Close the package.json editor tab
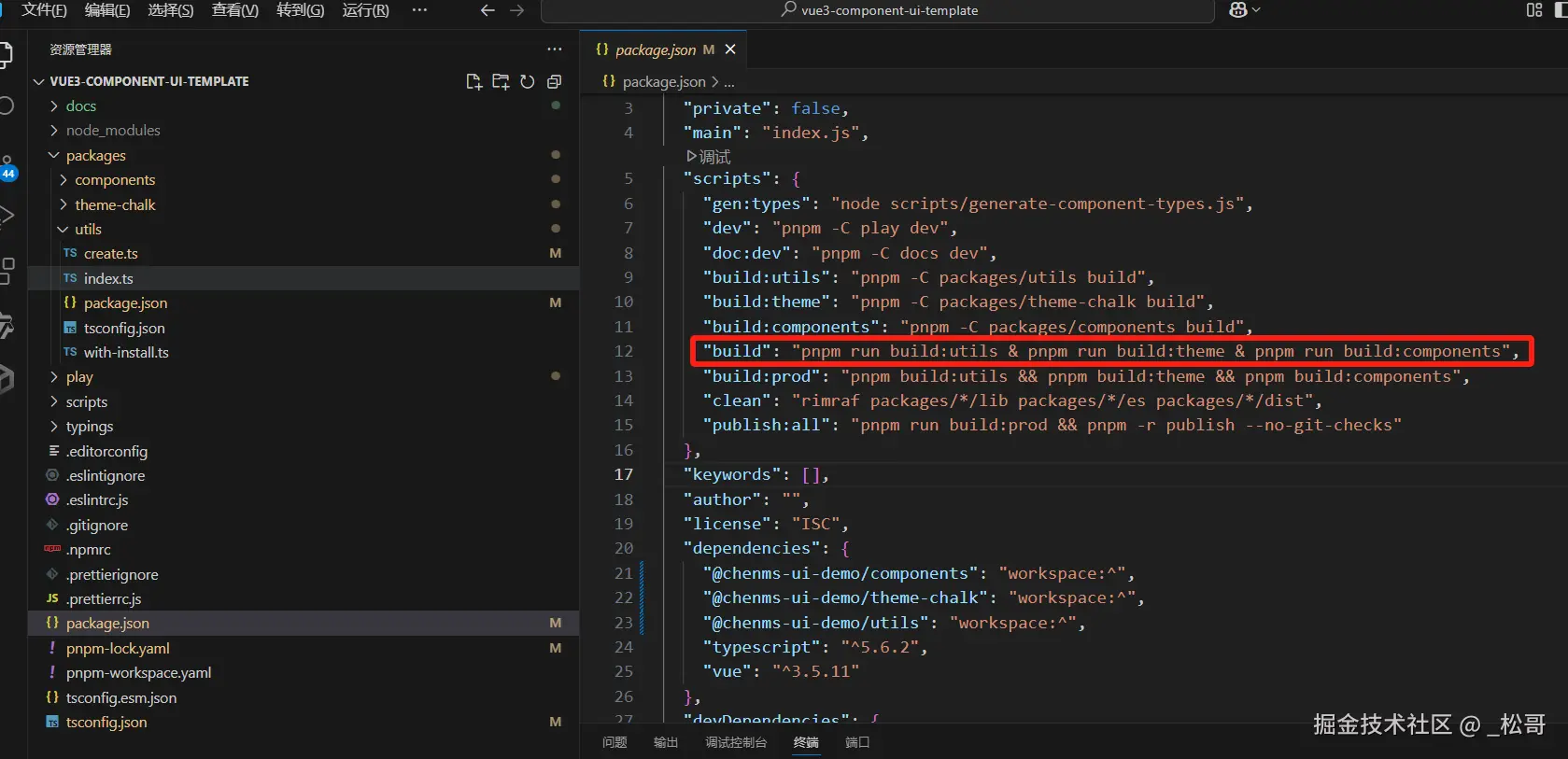This screenshot has height=759, width=1568. [x=730, y=49]
